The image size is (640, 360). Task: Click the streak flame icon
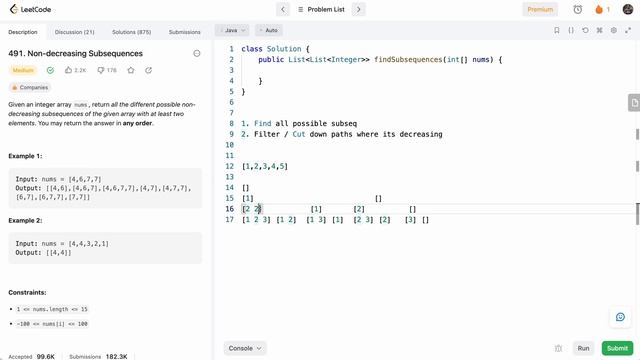(599, 9)
